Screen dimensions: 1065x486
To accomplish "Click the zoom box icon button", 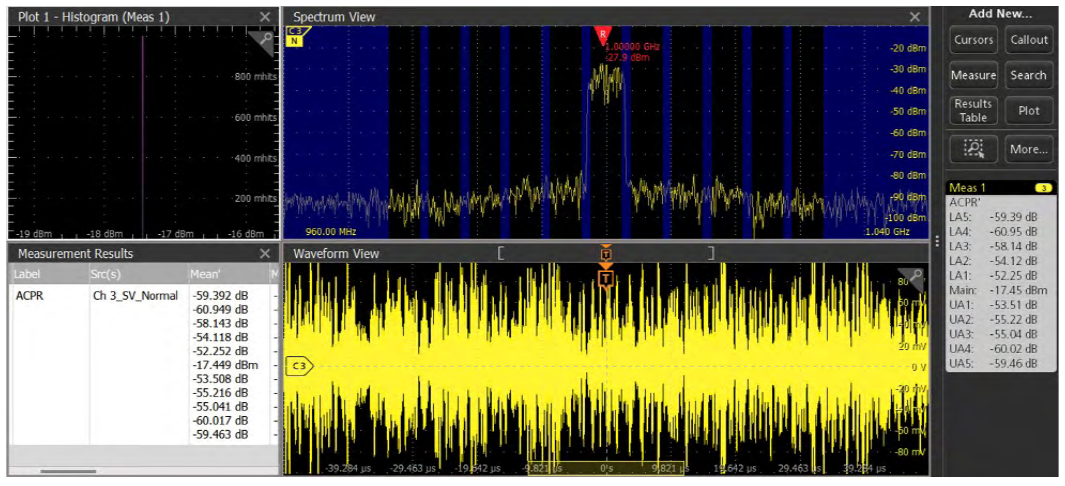I will 973,149.
